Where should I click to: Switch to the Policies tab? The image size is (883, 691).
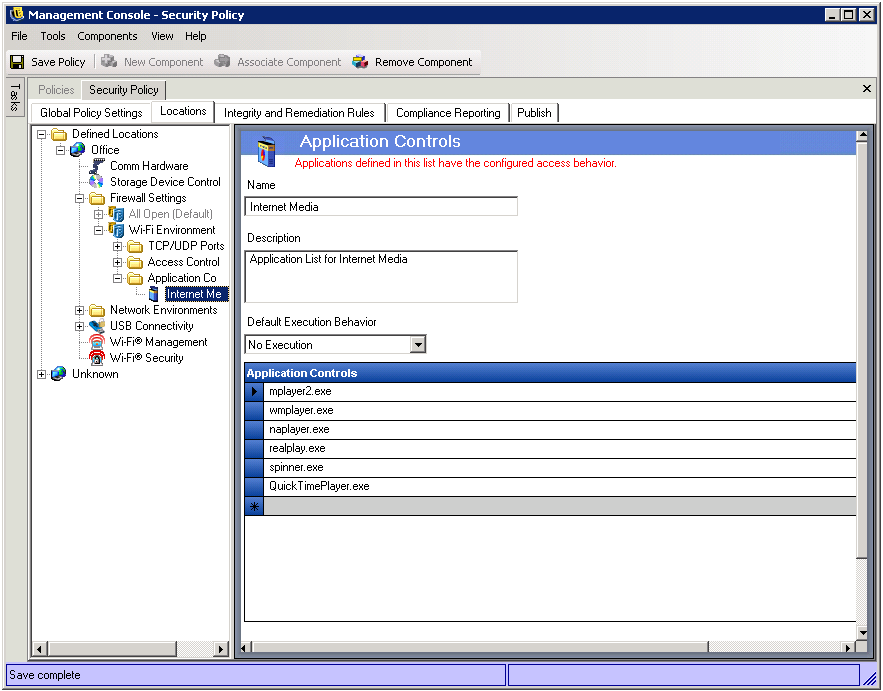click(x=56, y=90)
